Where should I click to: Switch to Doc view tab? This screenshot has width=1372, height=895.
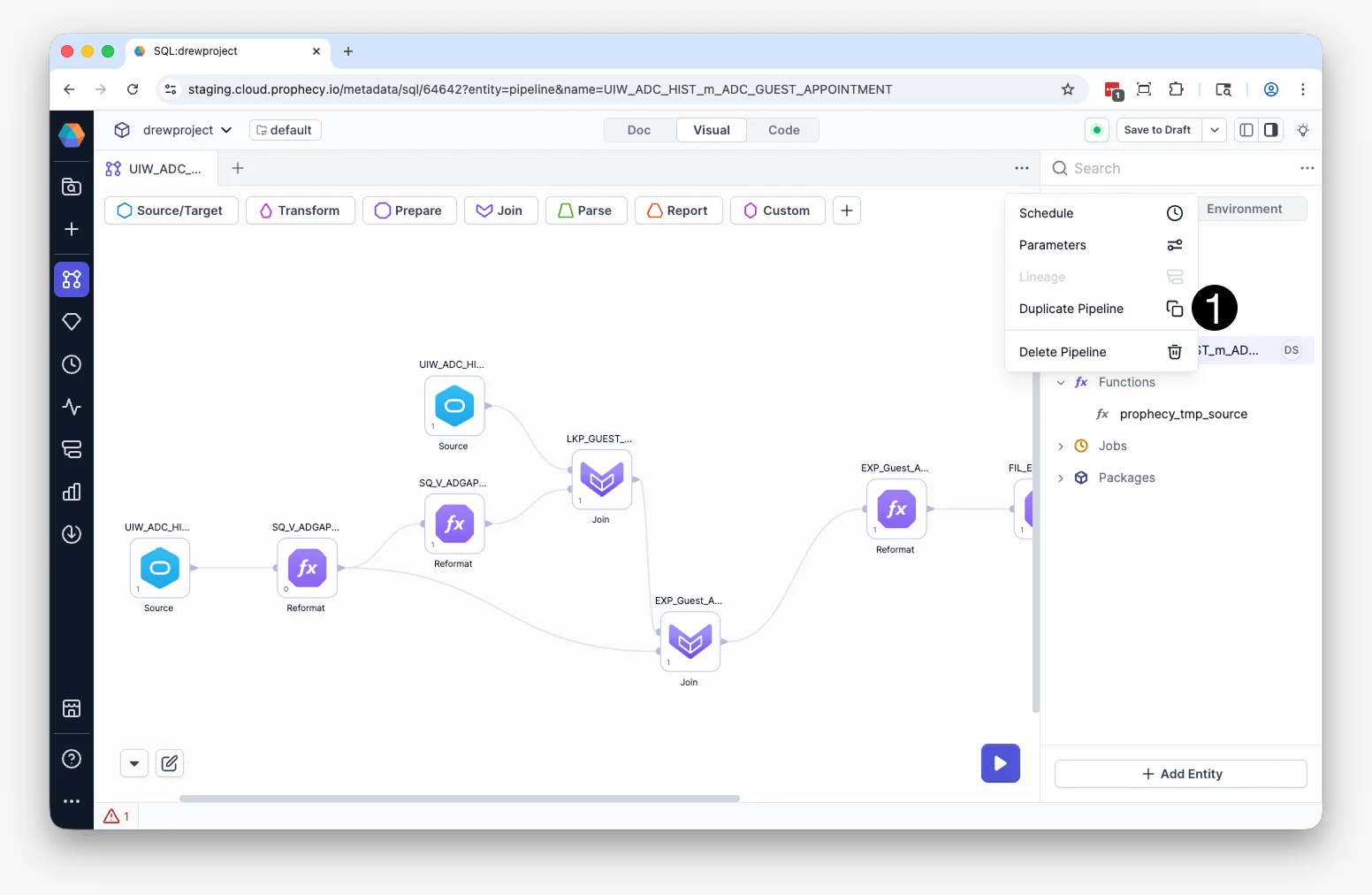click(639, 130)
